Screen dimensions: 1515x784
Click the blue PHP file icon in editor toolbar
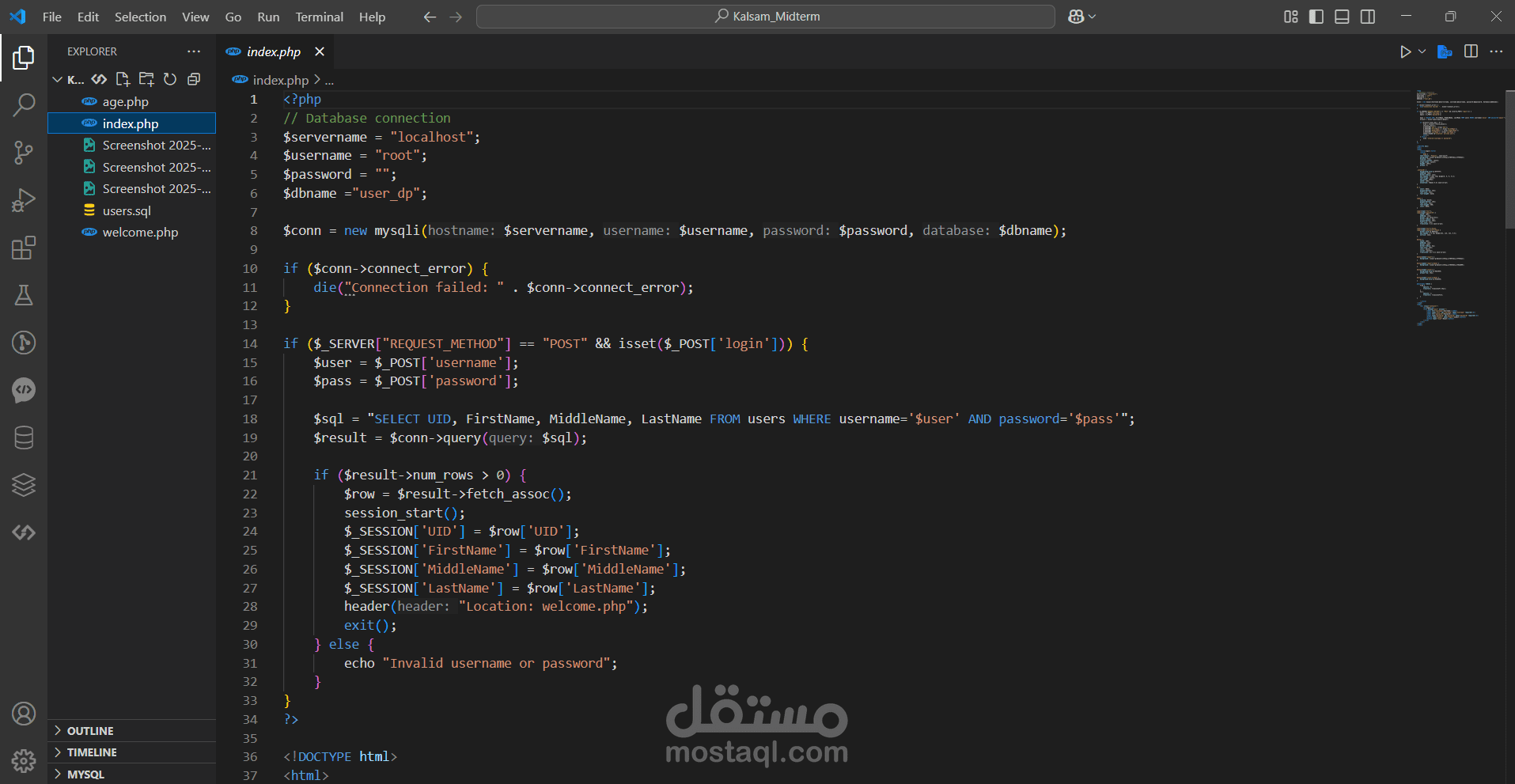coord(1445,51)
